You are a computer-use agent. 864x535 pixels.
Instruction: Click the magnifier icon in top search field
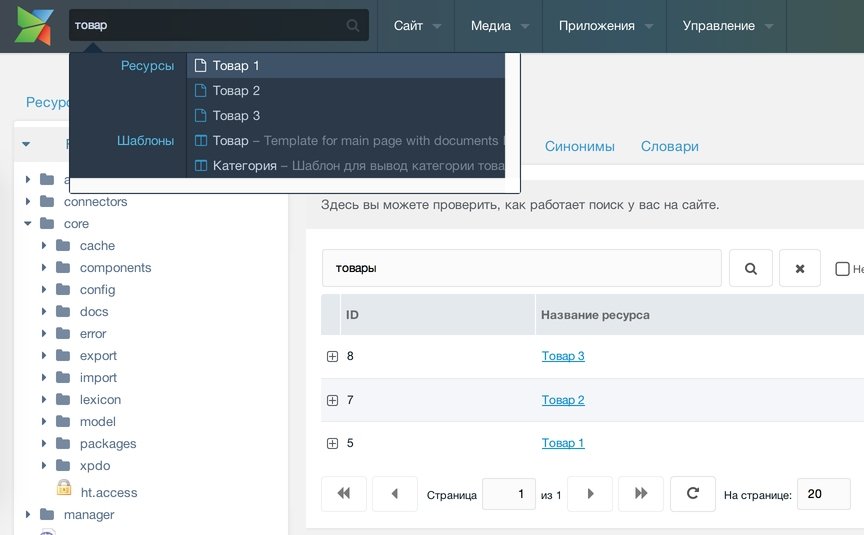coord(353,25)
